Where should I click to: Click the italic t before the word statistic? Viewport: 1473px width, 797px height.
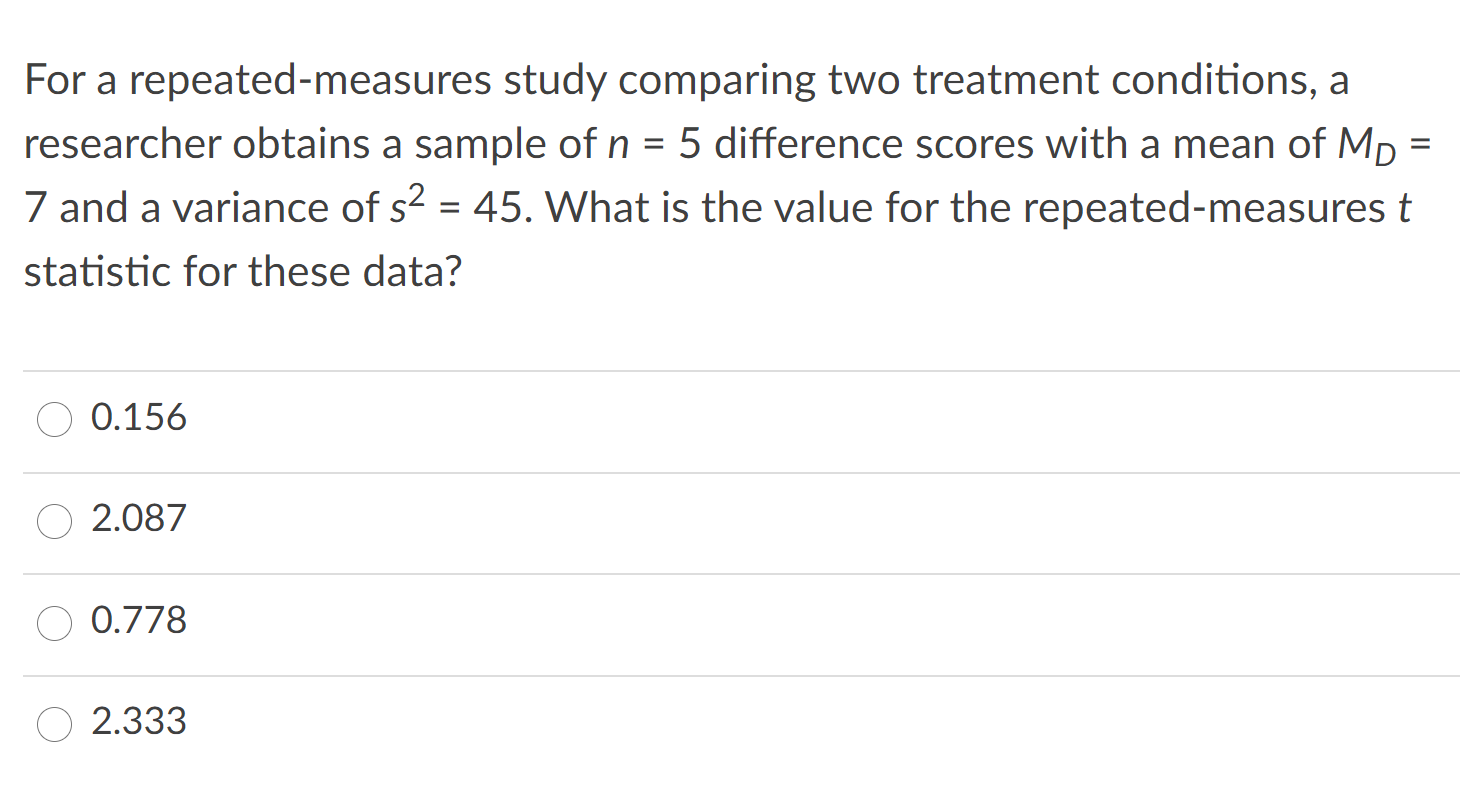click(x=1403, y=208)
